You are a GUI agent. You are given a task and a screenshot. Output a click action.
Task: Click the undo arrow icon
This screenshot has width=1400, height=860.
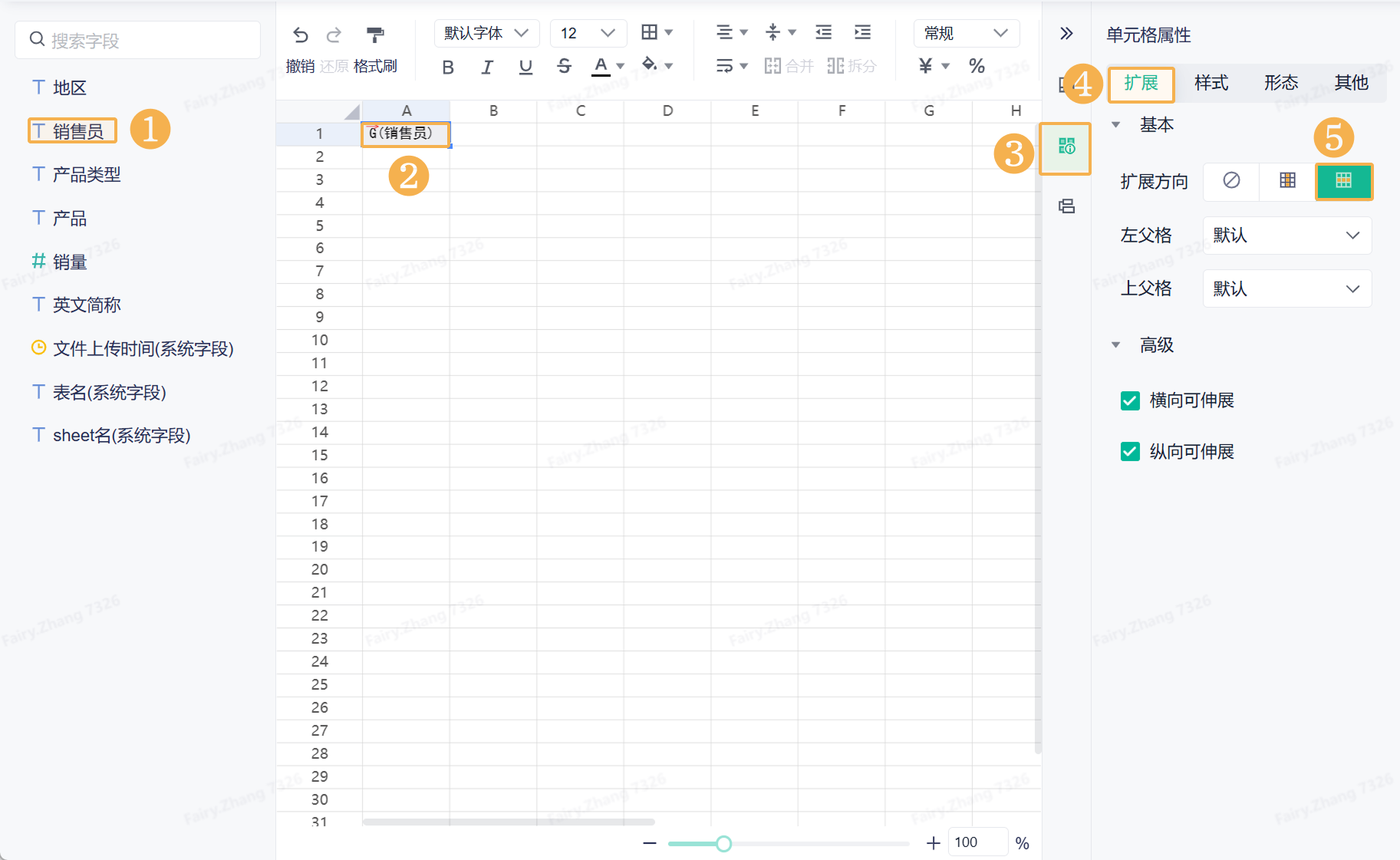click(300, 35)
